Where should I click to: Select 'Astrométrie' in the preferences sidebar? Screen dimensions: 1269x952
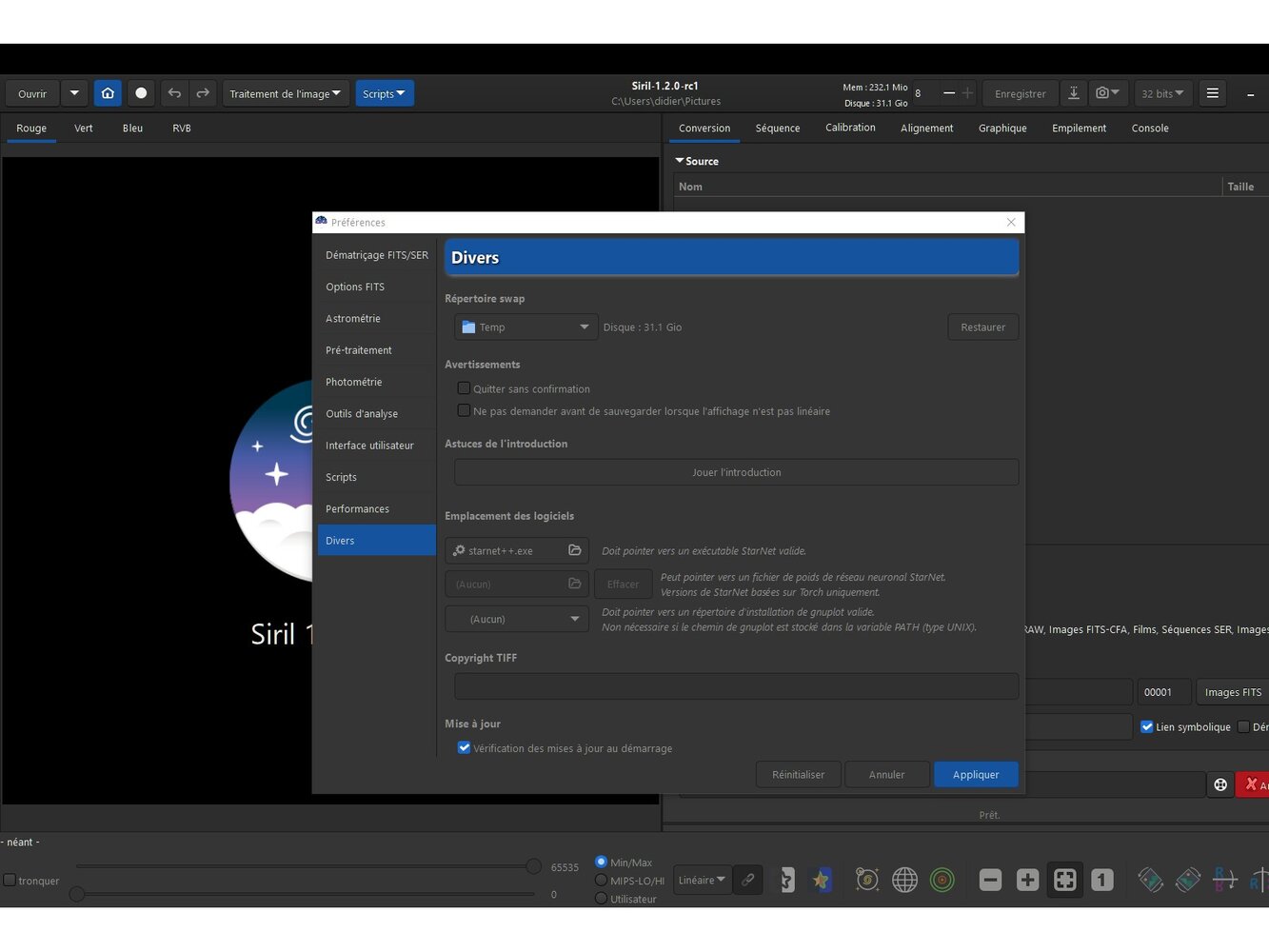click(376, 318)
